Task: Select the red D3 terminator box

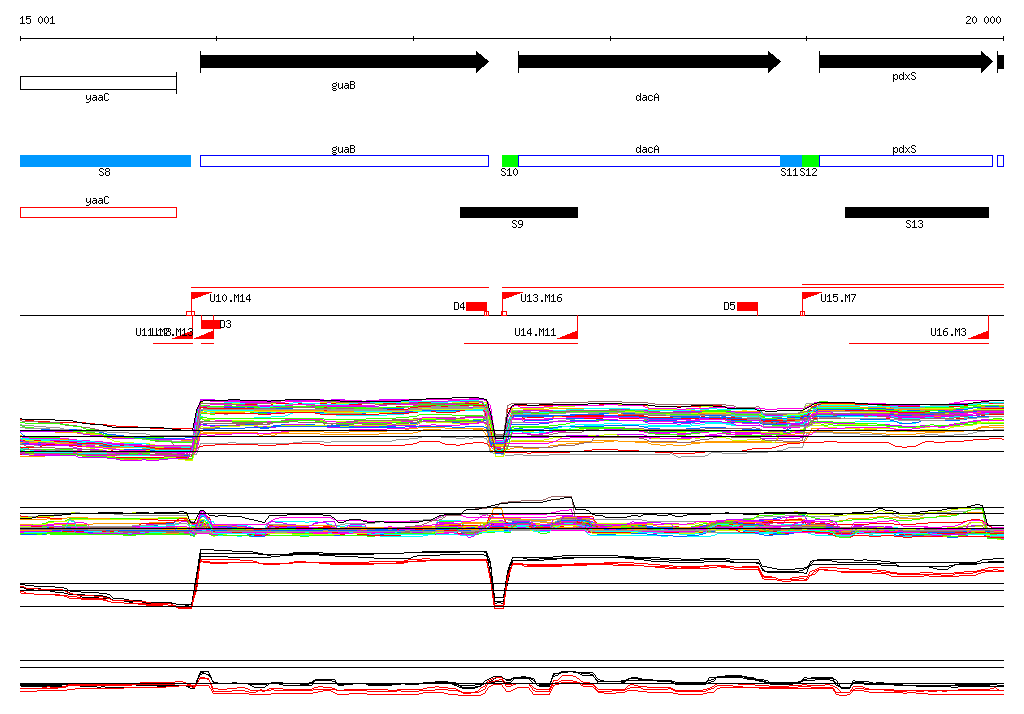Action: pos(210,324)
